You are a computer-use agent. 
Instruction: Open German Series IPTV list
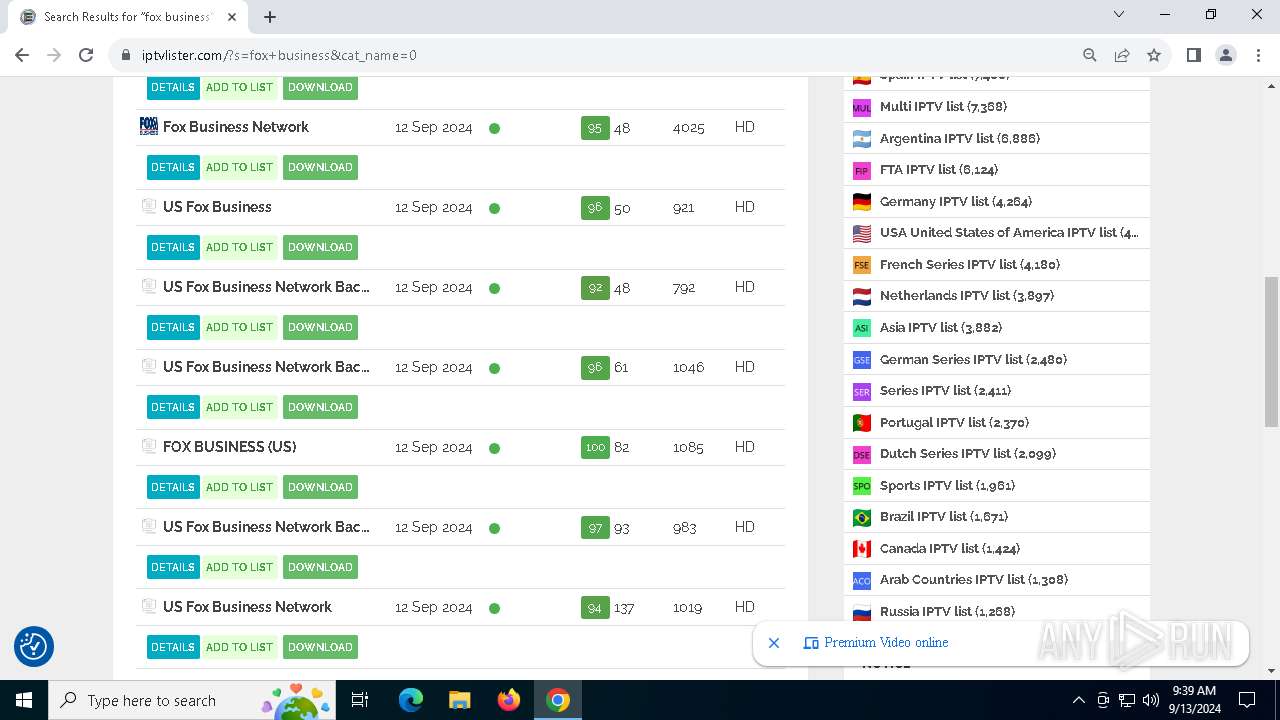pyautogui.click(x=973, y=359)
